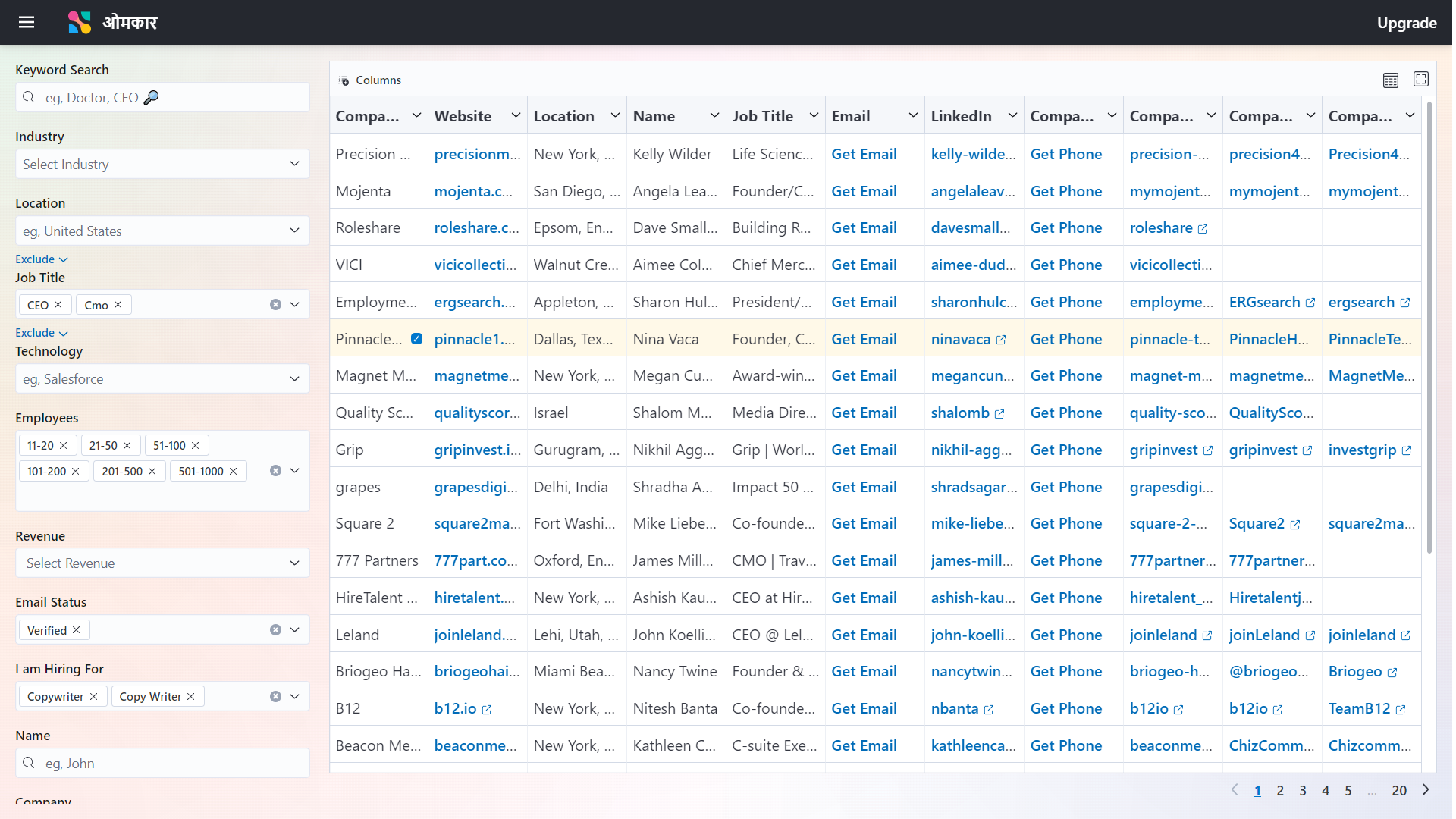
Task: Click the Pinnacle verified badge icon
Action: pyautogui.click(x=416, y=338)
